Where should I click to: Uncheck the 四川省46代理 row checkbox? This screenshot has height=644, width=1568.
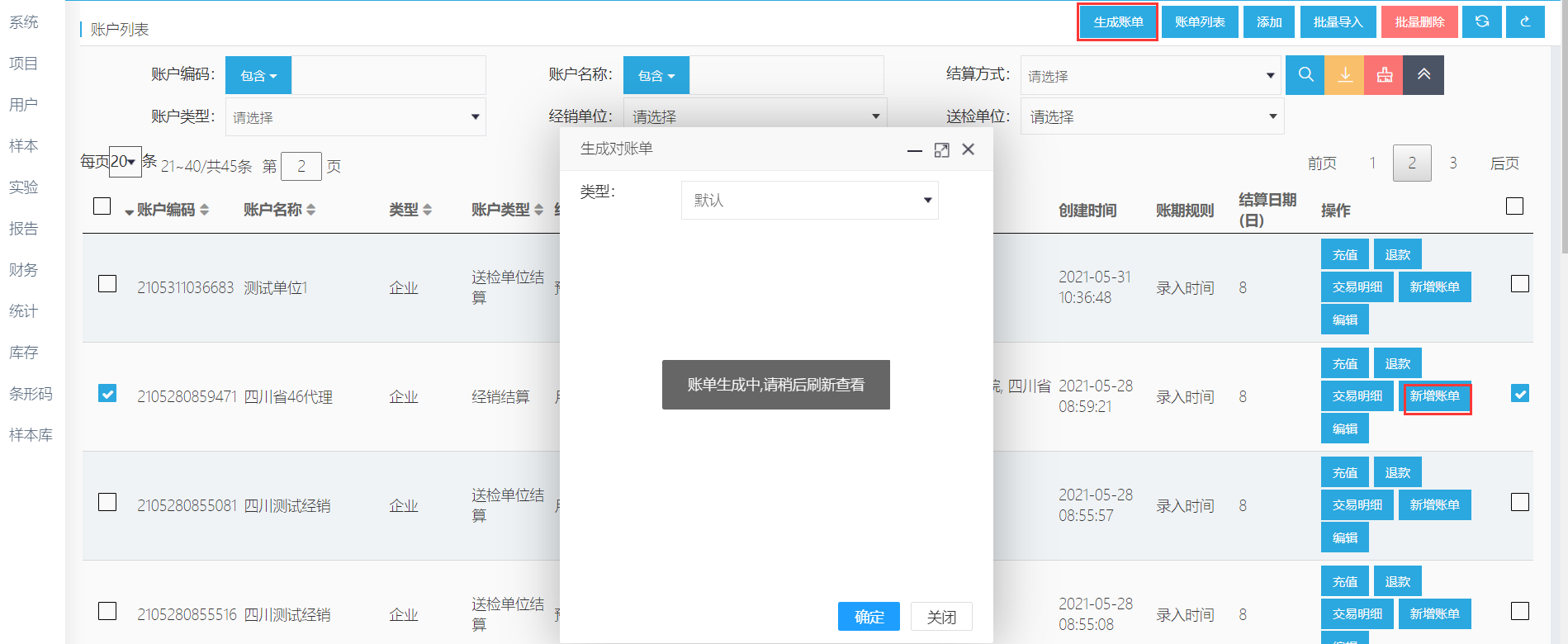[107, 393]
